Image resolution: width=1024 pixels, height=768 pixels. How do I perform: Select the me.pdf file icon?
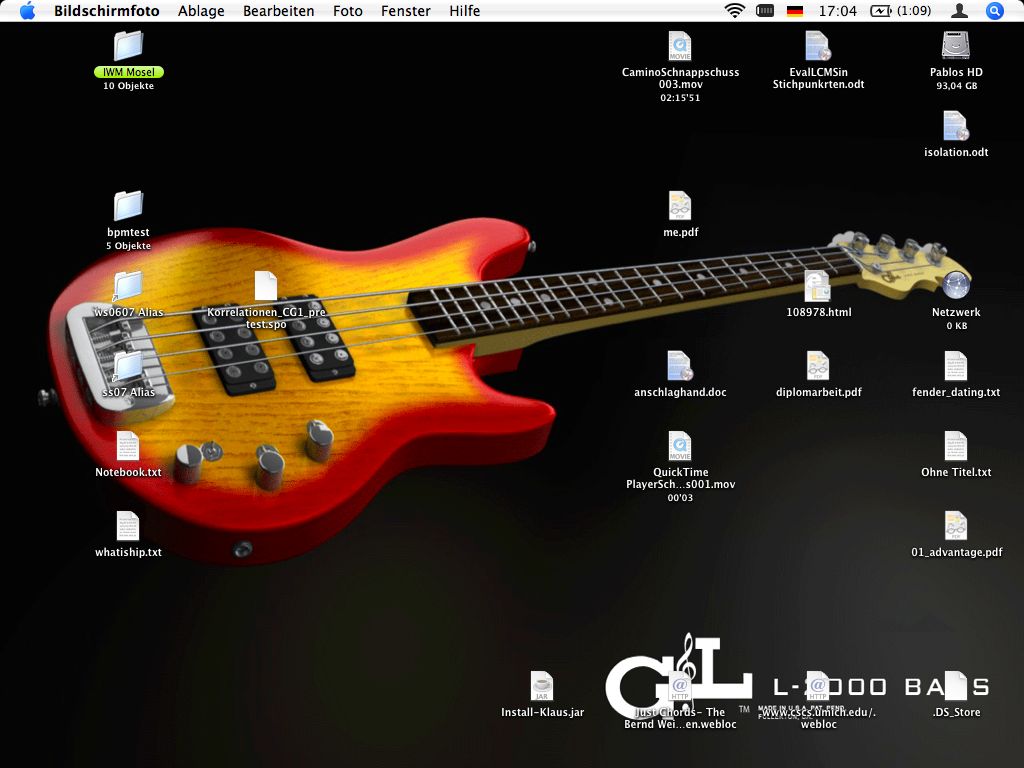click(x=680, y=206)
